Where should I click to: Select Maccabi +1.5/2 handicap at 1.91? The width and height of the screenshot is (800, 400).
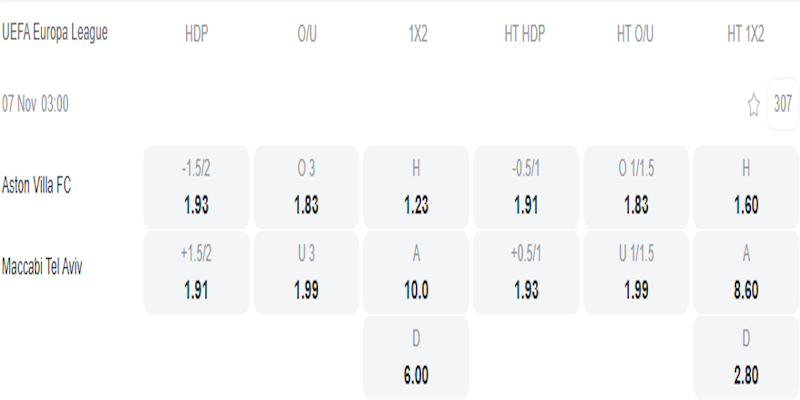tap(197, 272)
